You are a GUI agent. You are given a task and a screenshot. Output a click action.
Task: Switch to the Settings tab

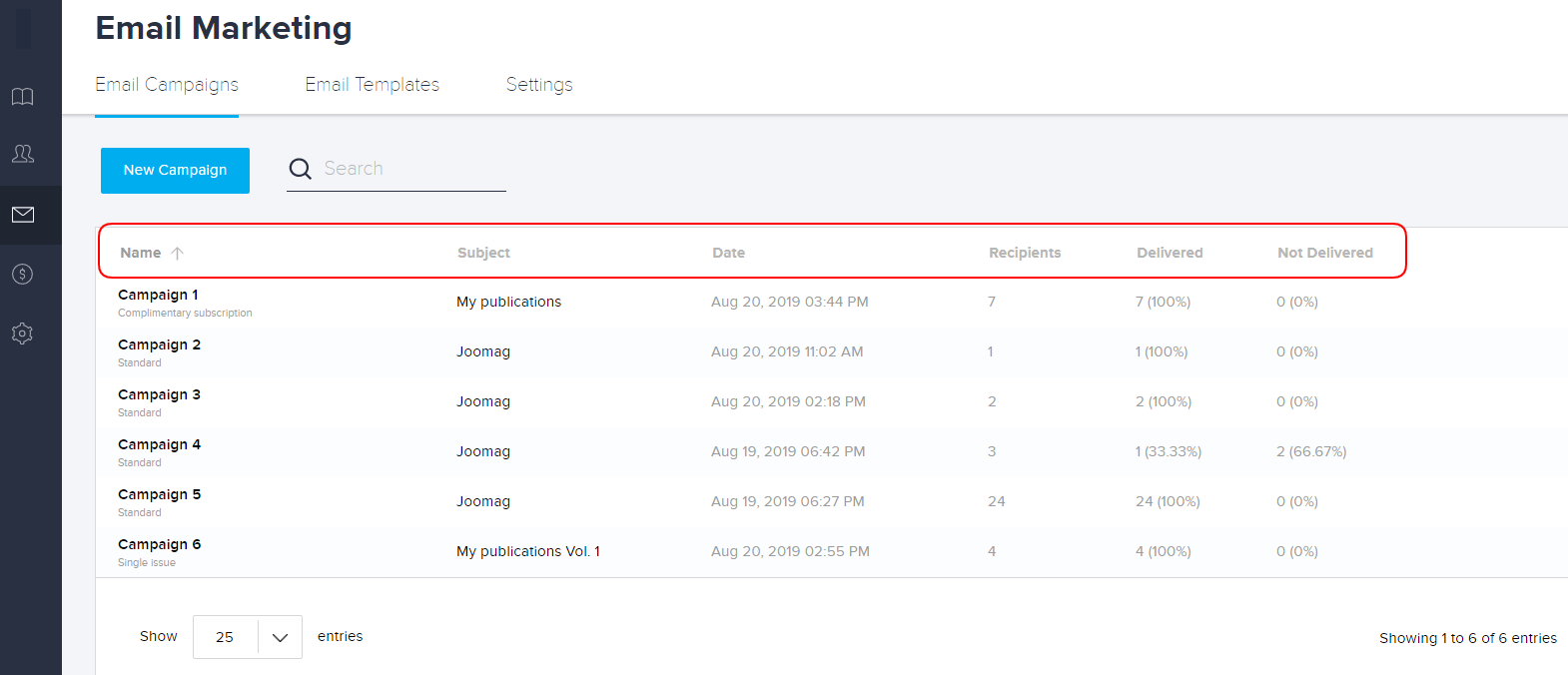(539, 85)
